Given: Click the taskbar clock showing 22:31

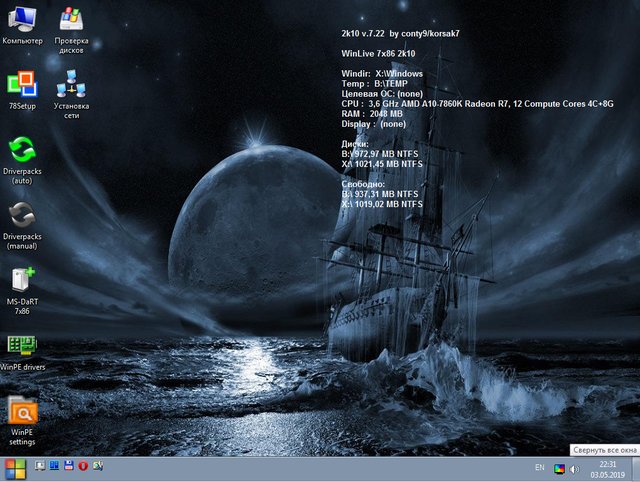Looking at the screenshot, I should click(608, 469).
